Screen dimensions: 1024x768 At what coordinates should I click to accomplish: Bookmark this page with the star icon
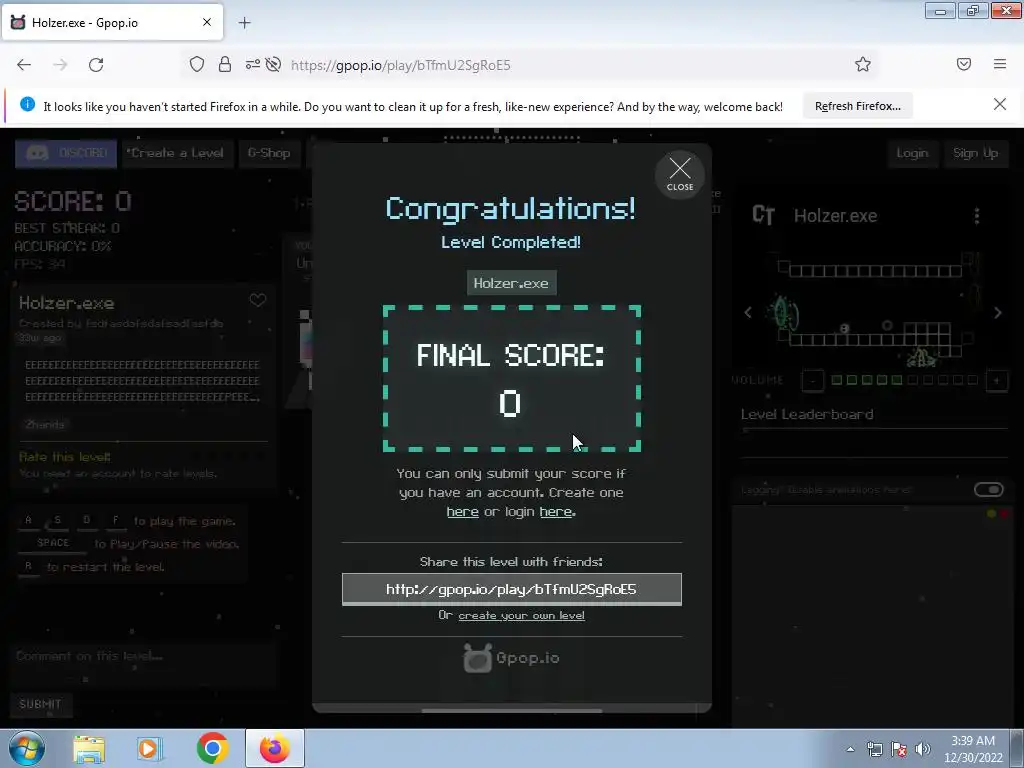(863, 64)
